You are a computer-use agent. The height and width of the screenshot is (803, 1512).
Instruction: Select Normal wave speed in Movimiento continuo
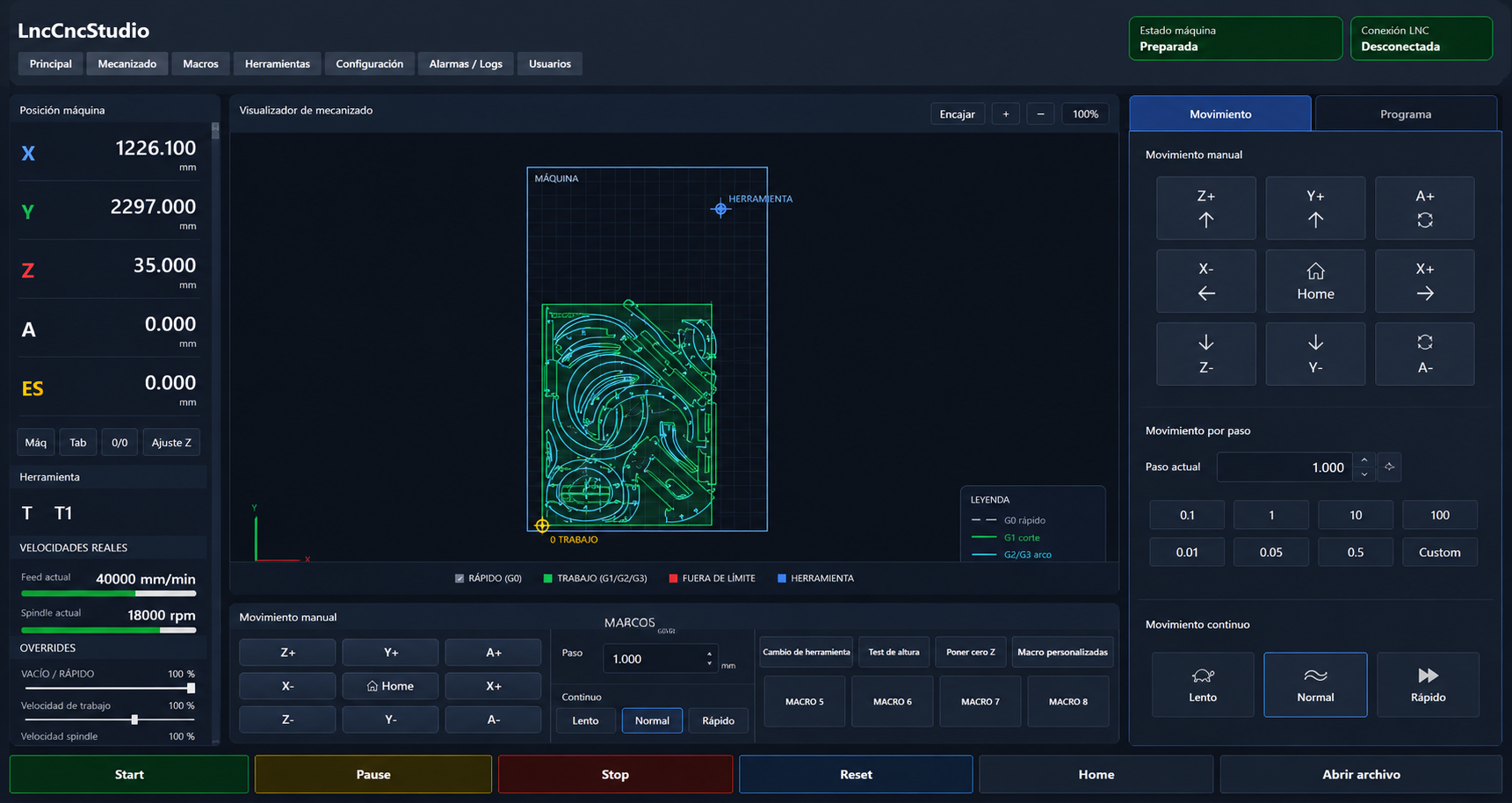tap(1315, 684)
